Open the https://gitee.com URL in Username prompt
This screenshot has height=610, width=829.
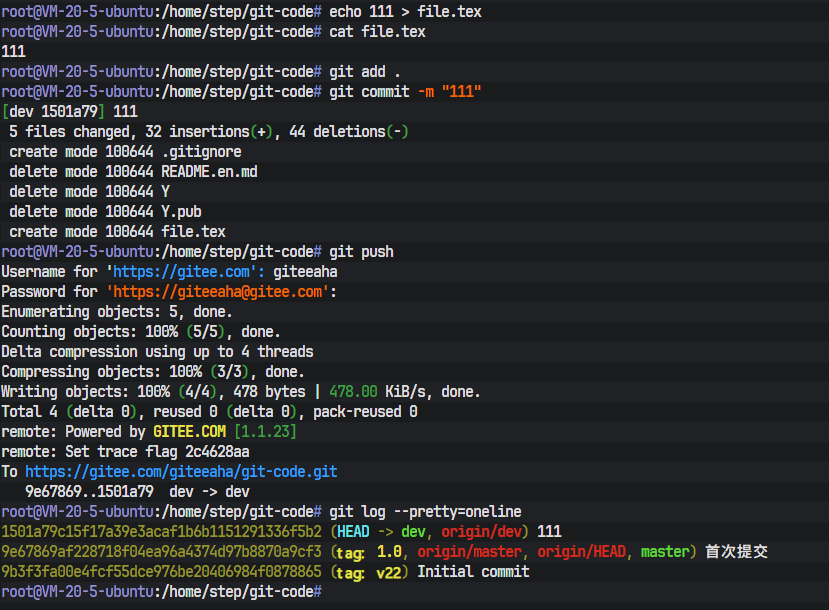(181, 271)
